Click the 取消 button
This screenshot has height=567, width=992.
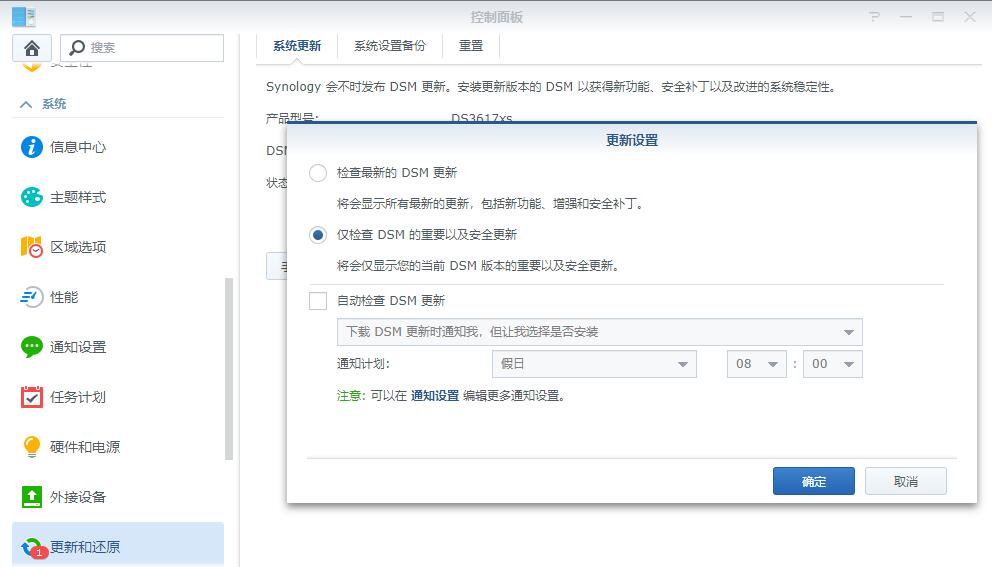coord(906,482)
